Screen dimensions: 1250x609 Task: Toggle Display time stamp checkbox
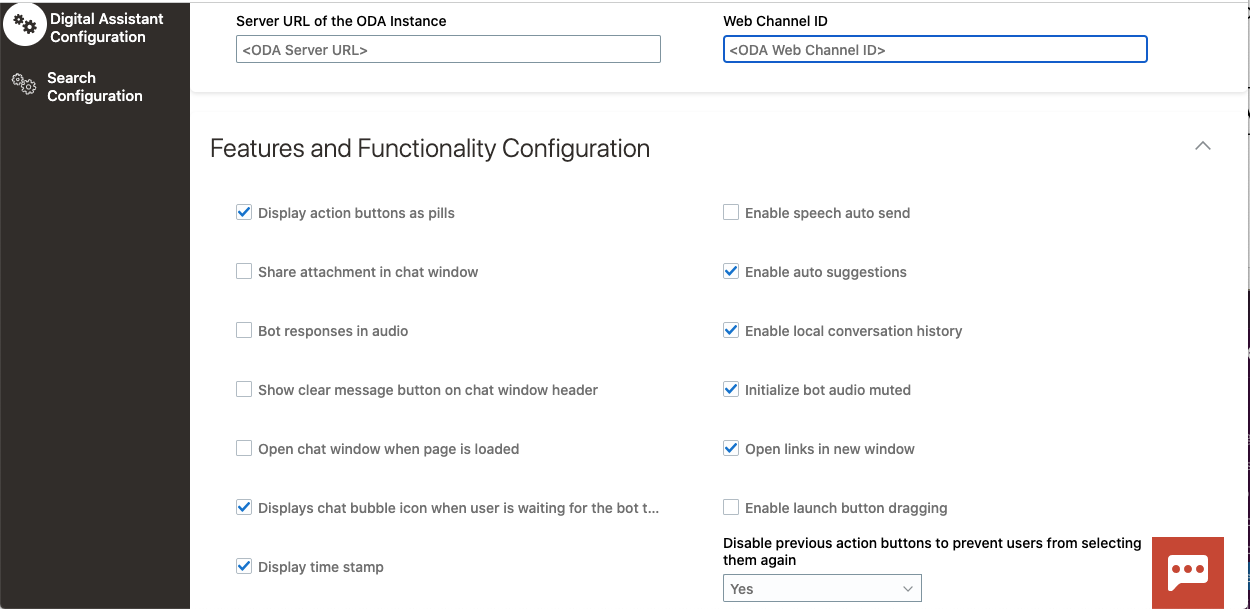(x=244, y=566)
